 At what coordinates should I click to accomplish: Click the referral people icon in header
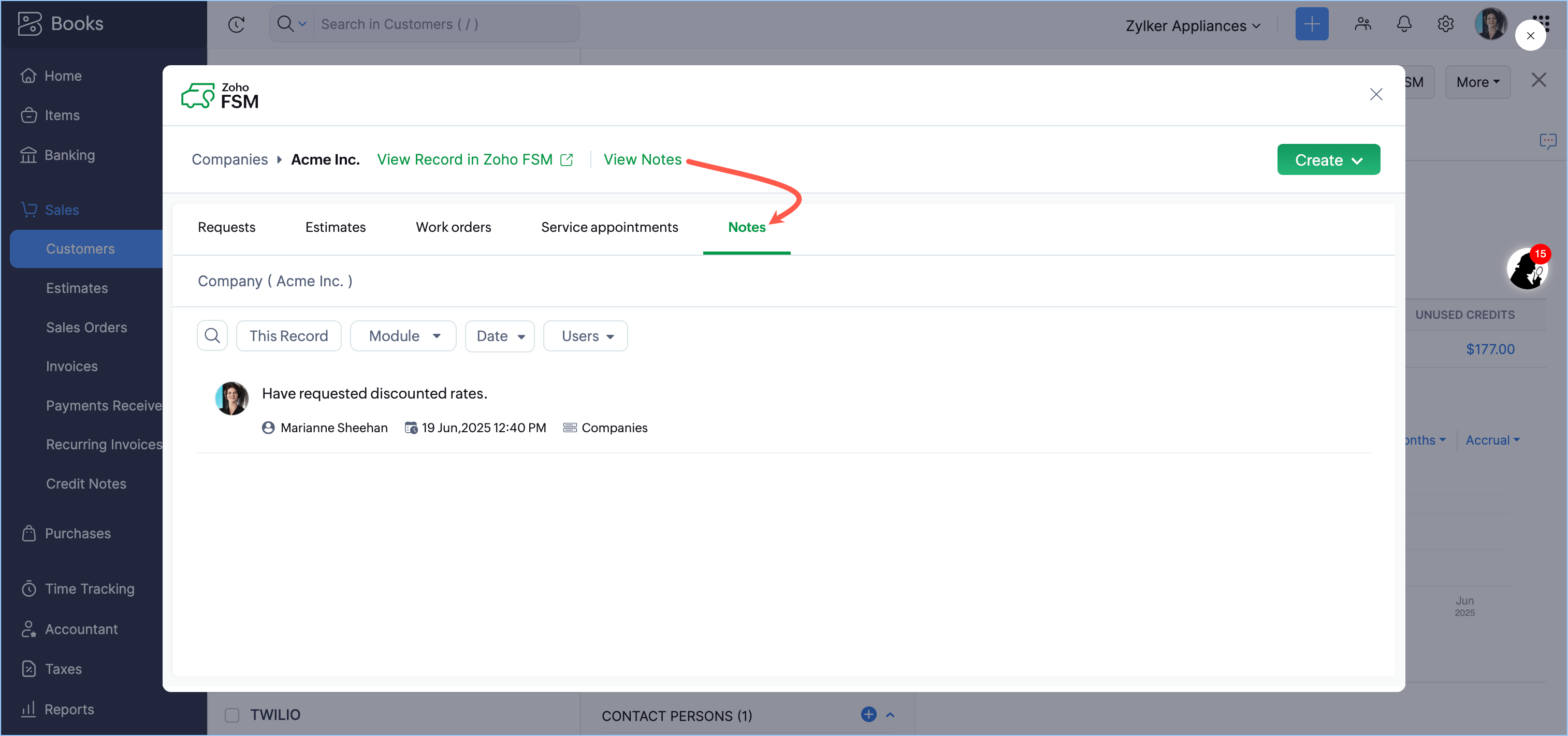pyautogui.click(x=1363, y=24)
